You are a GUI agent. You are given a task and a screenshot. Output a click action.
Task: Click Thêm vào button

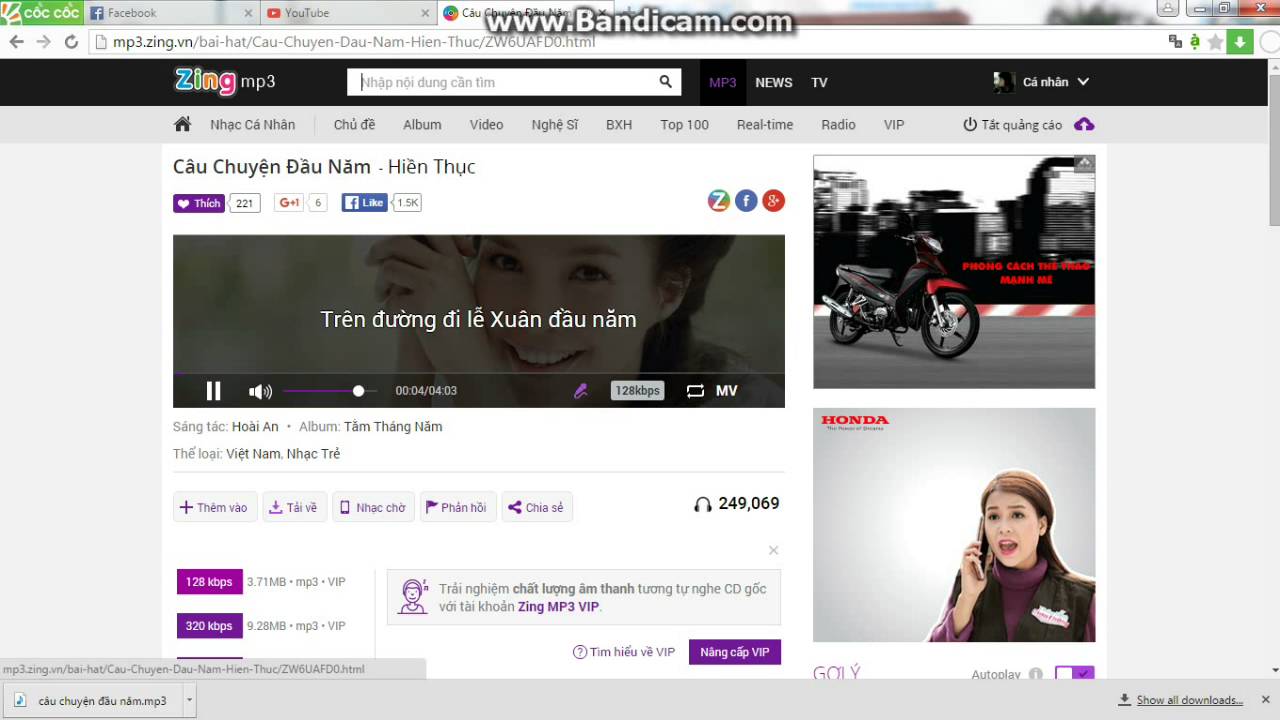214,507
